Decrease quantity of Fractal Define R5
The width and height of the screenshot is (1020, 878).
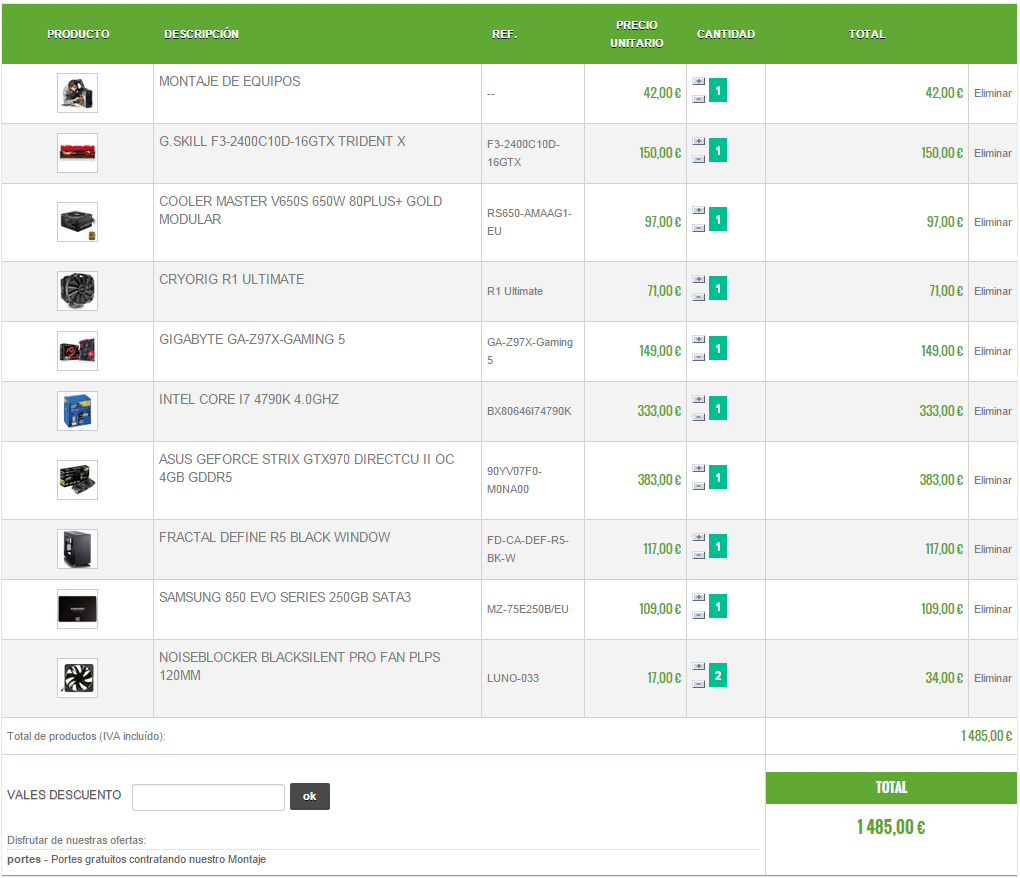699,555
